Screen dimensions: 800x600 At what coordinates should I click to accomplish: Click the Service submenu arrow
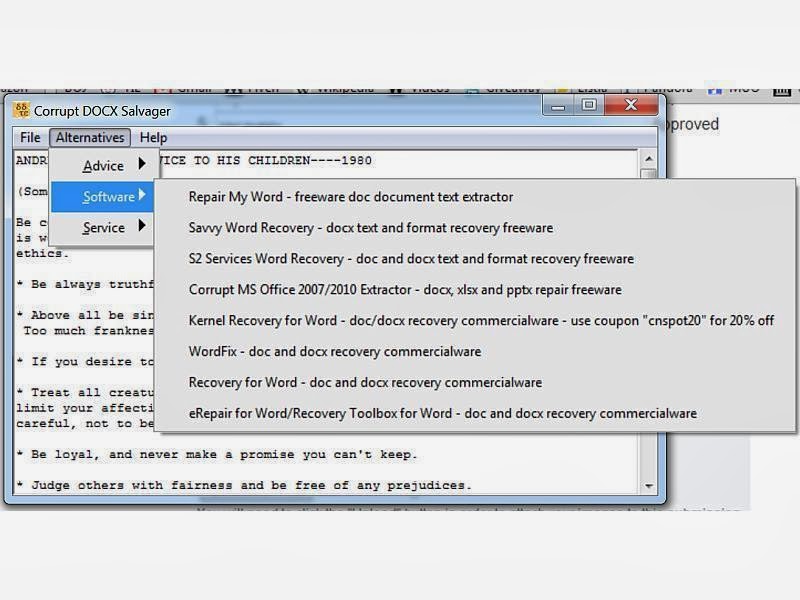click(x=142, y=225)
